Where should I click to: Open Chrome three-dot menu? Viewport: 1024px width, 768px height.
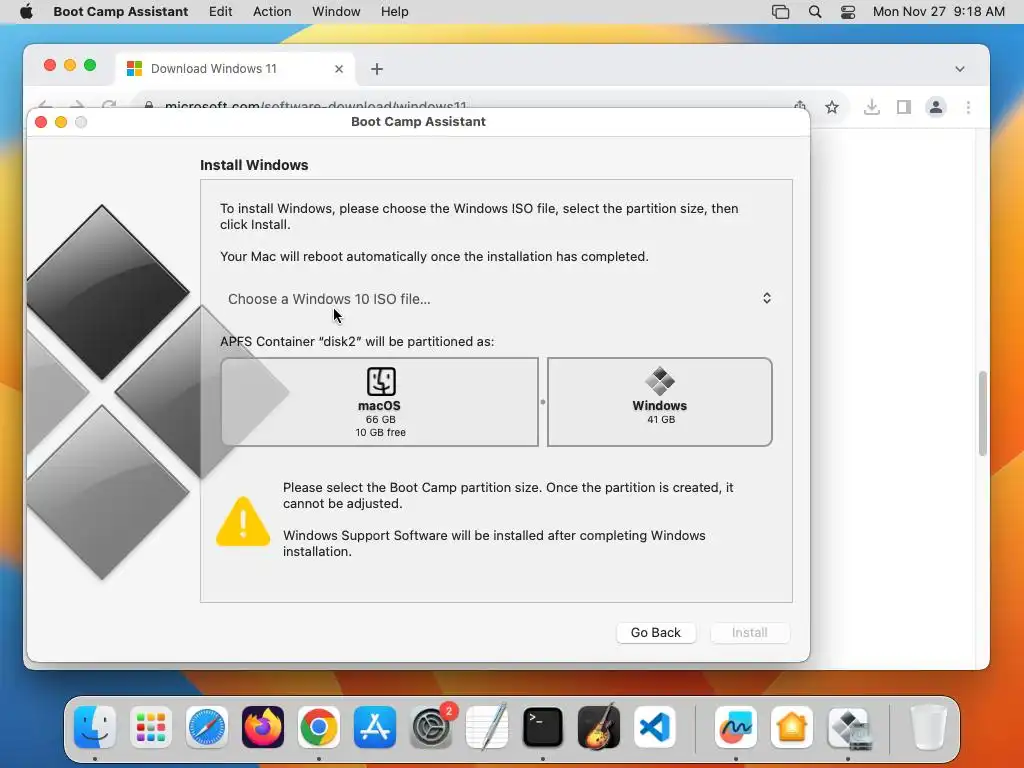pyautogui.click(x=968, y=107)
